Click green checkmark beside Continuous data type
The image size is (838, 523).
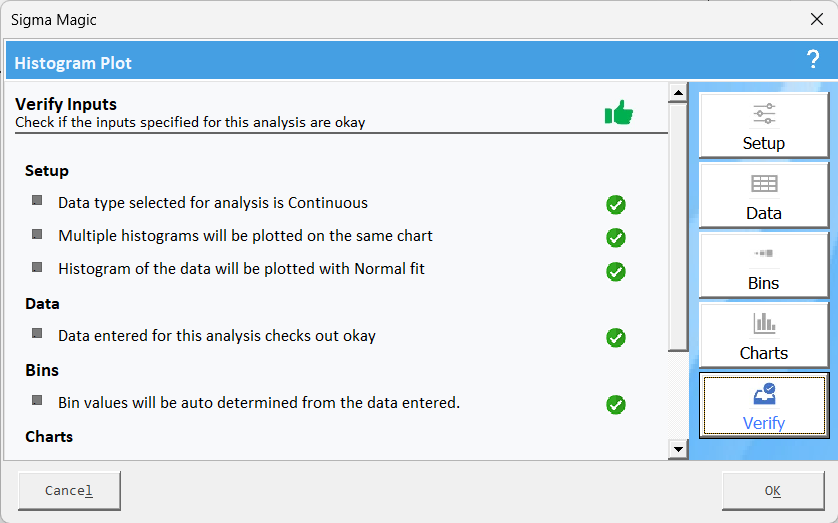616,205
